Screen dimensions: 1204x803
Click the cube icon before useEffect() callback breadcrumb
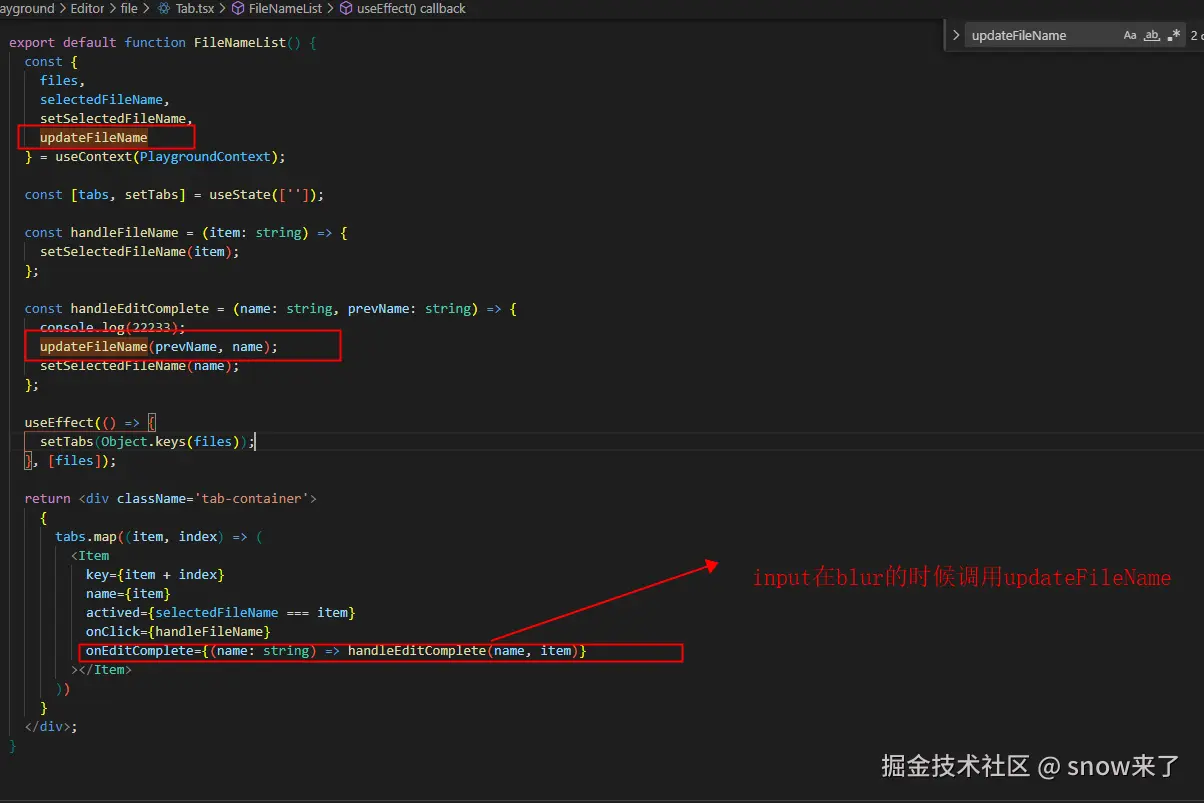click(x=346, y=8)
